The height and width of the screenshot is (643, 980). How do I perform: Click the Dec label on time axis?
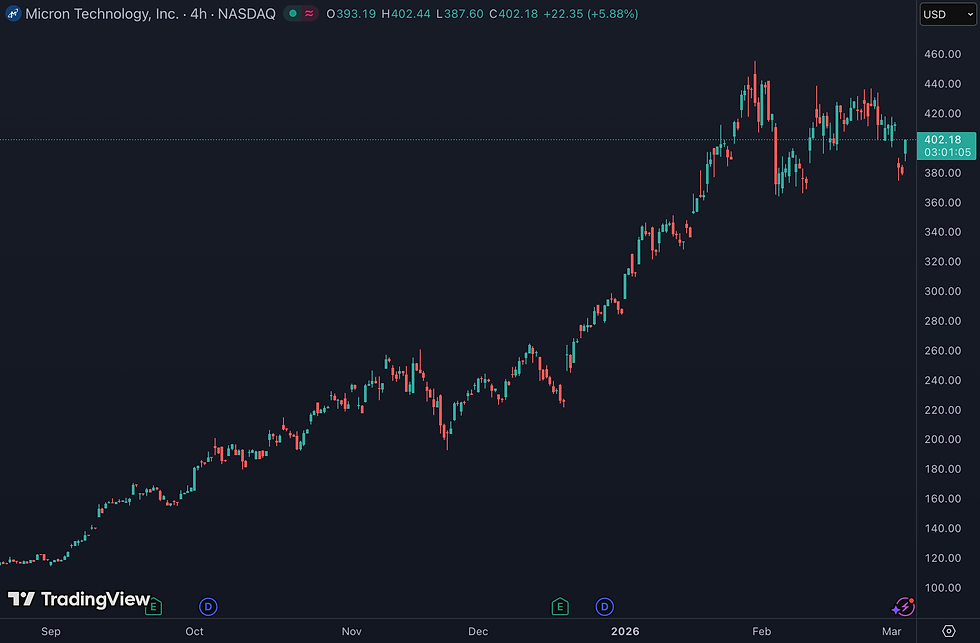478,632
